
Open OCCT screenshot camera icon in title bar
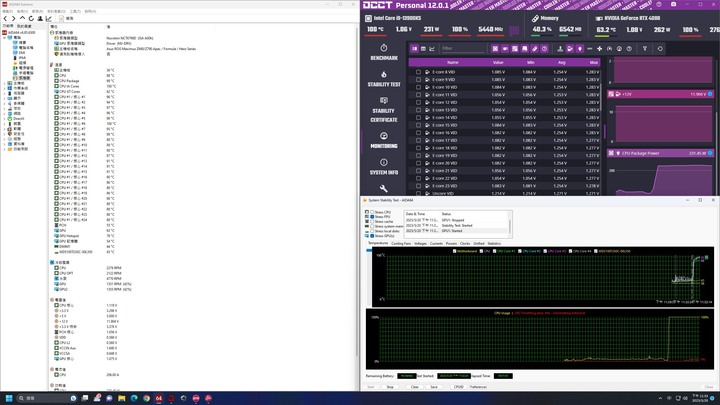(x=673, y=4)
